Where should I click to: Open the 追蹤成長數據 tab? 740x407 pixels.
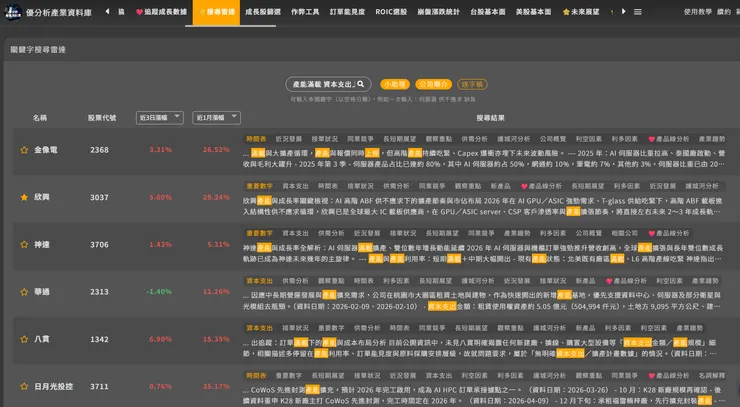point(161,12)
